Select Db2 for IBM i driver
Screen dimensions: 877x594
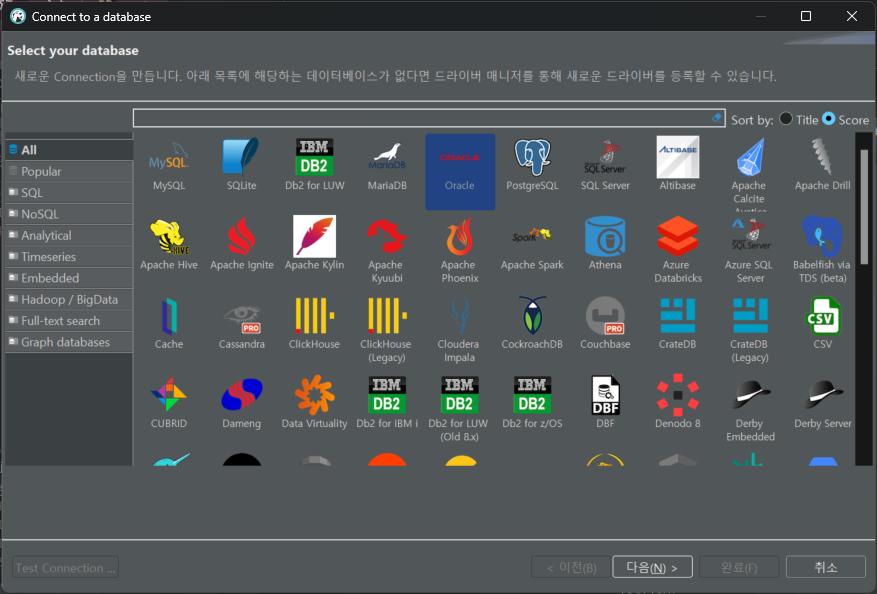coord(387,403)
